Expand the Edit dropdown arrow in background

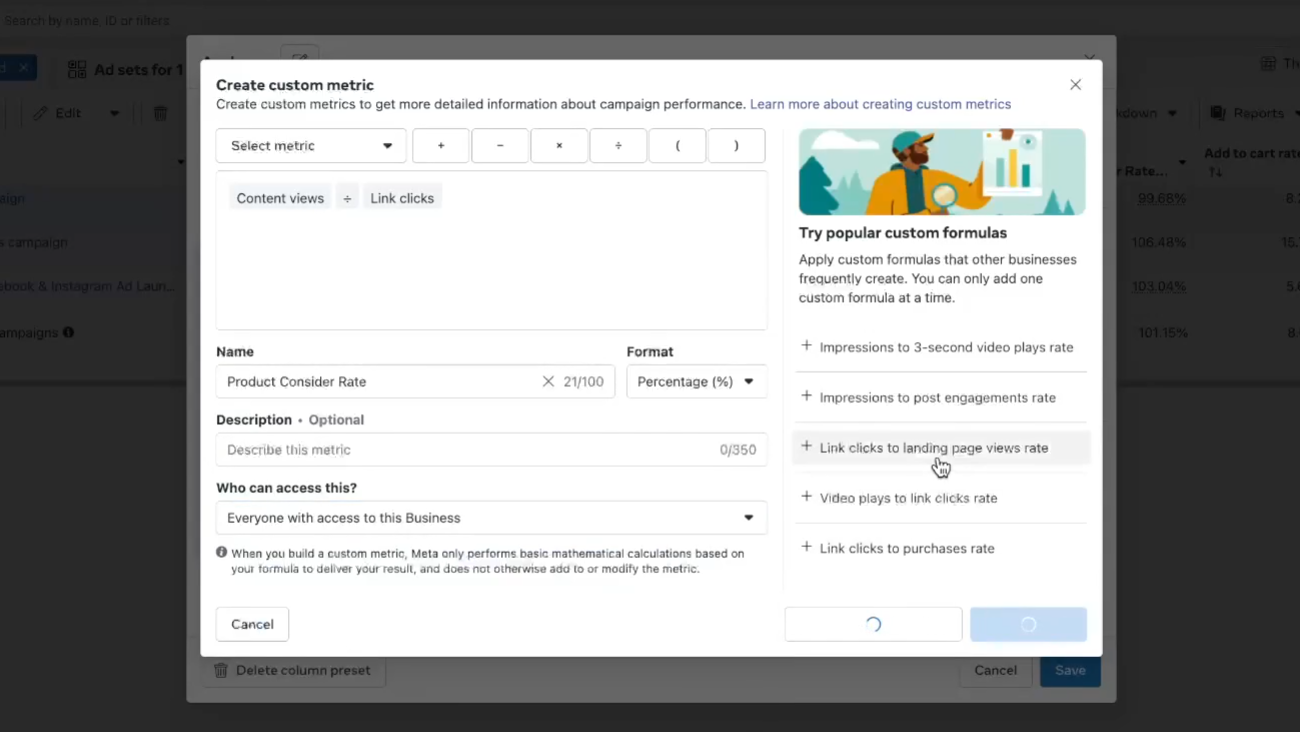coord(114,113)
